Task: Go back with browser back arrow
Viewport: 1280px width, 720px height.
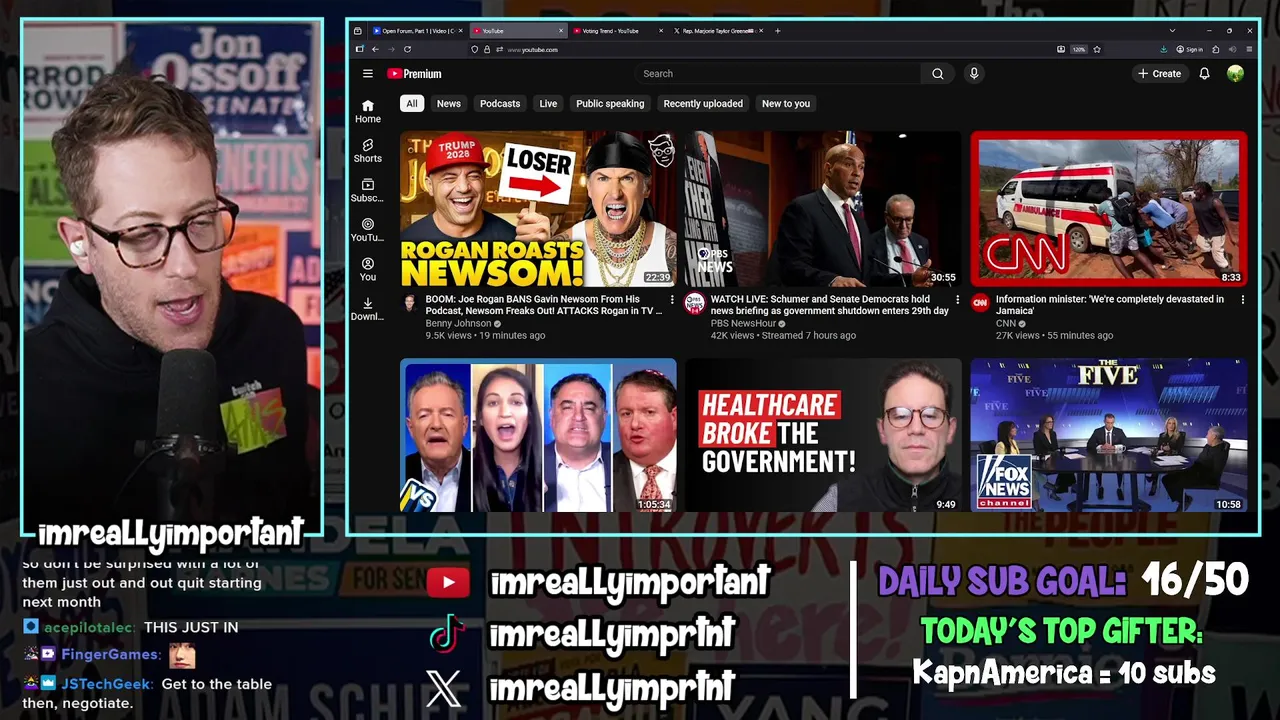Action: click(375, 49)
